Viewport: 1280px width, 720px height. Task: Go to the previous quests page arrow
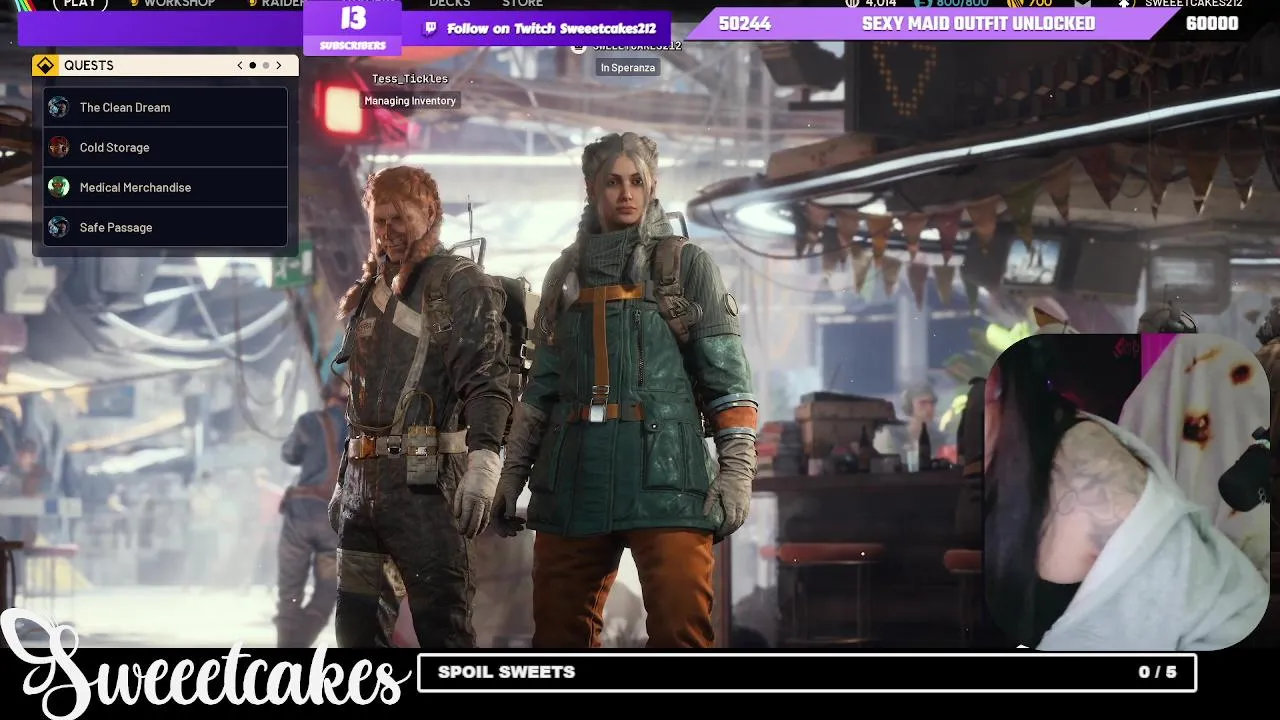coord(240,65)
